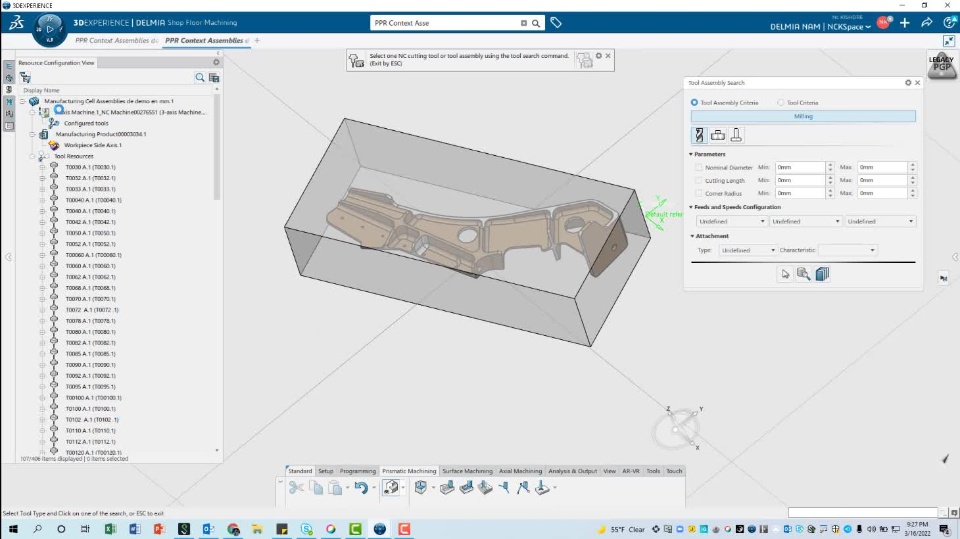Viewport: 960px width, 539px height.
Task: Check the Corner Radius checkbox
Action: (698, 193)
